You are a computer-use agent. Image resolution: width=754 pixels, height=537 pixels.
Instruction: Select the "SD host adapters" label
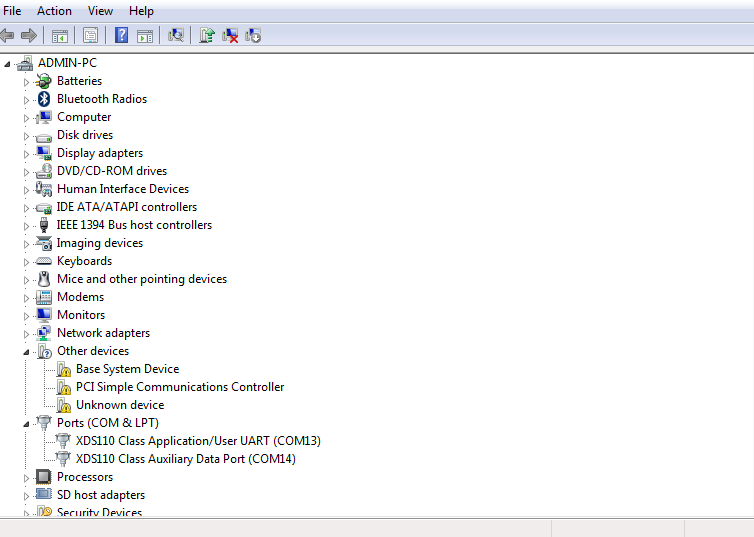click(x=101, y=495)
